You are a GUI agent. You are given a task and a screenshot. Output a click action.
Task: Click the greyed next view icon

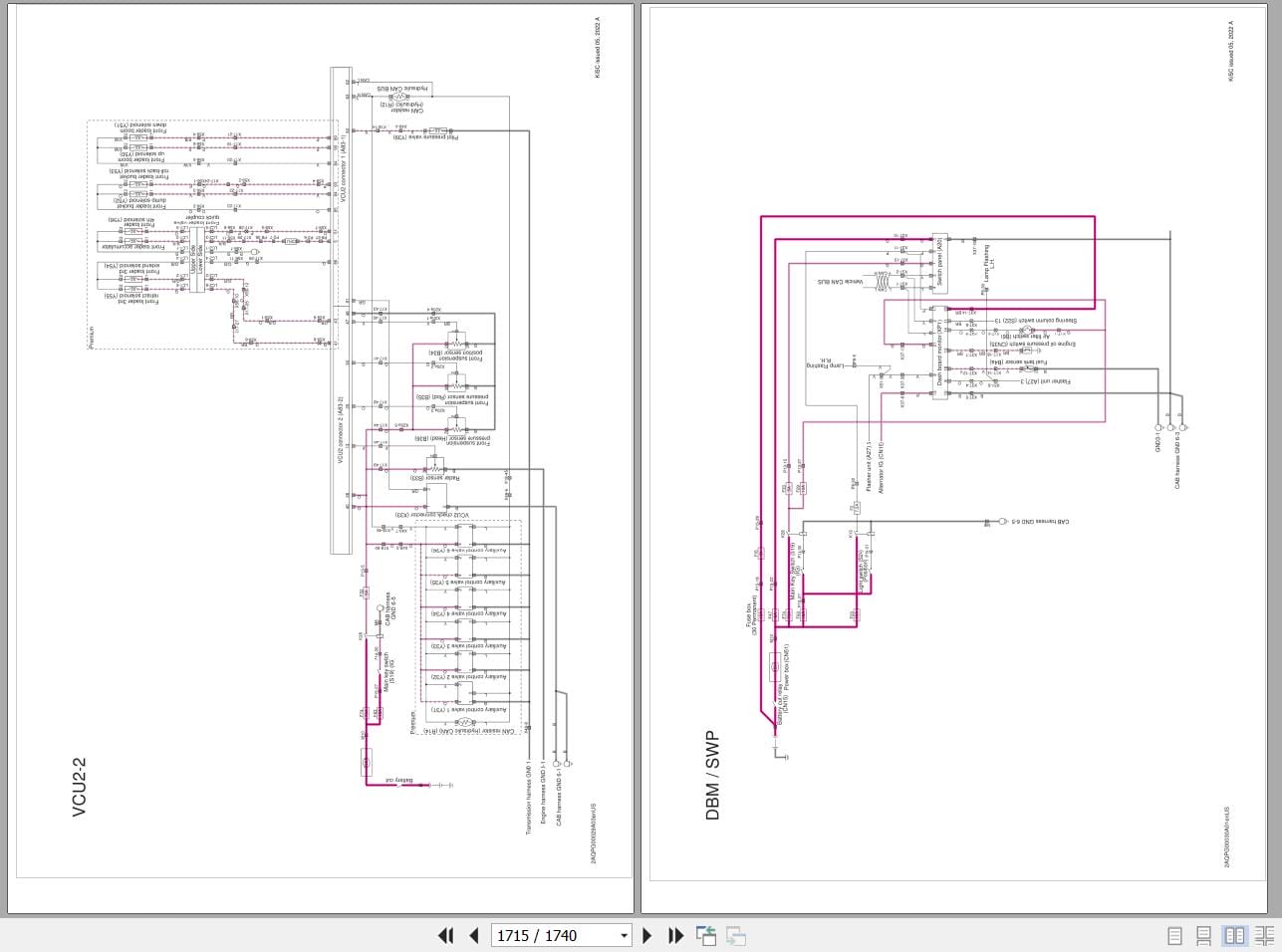pos(736,935)
